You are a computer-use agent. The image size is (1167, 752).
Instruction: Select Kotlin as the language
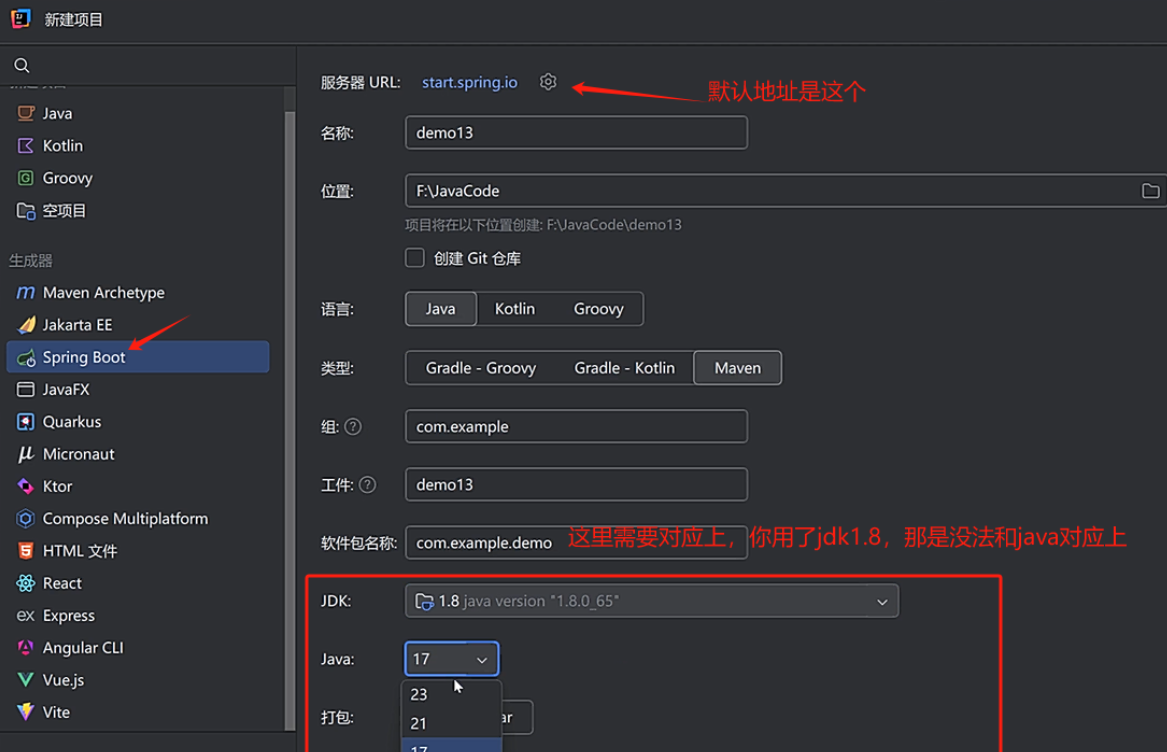(514, 308)
